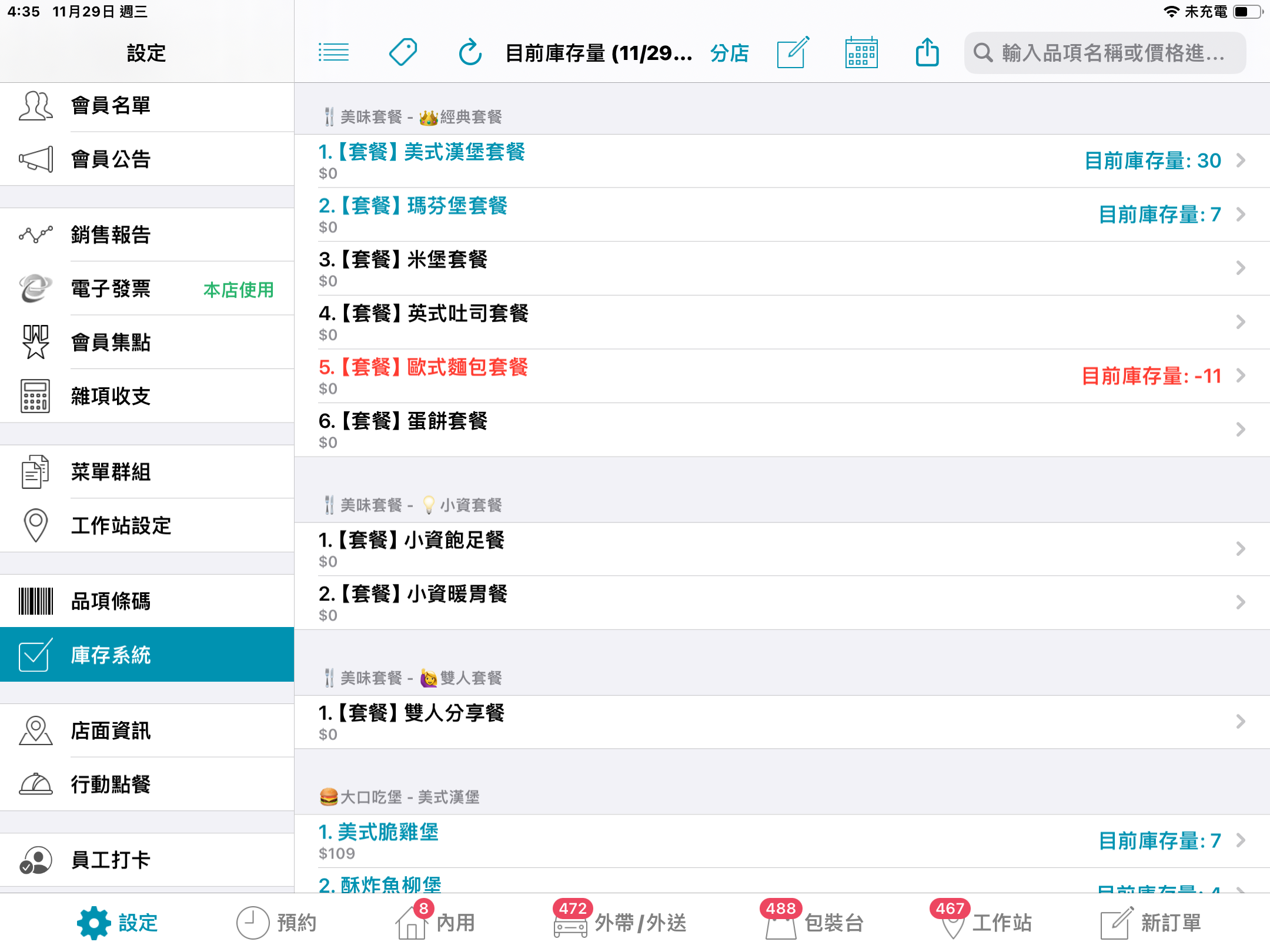The height and width of the screenshot is (952, 1270).
Task: Open the list view icon in toolbar
Action: click(333, 53)
